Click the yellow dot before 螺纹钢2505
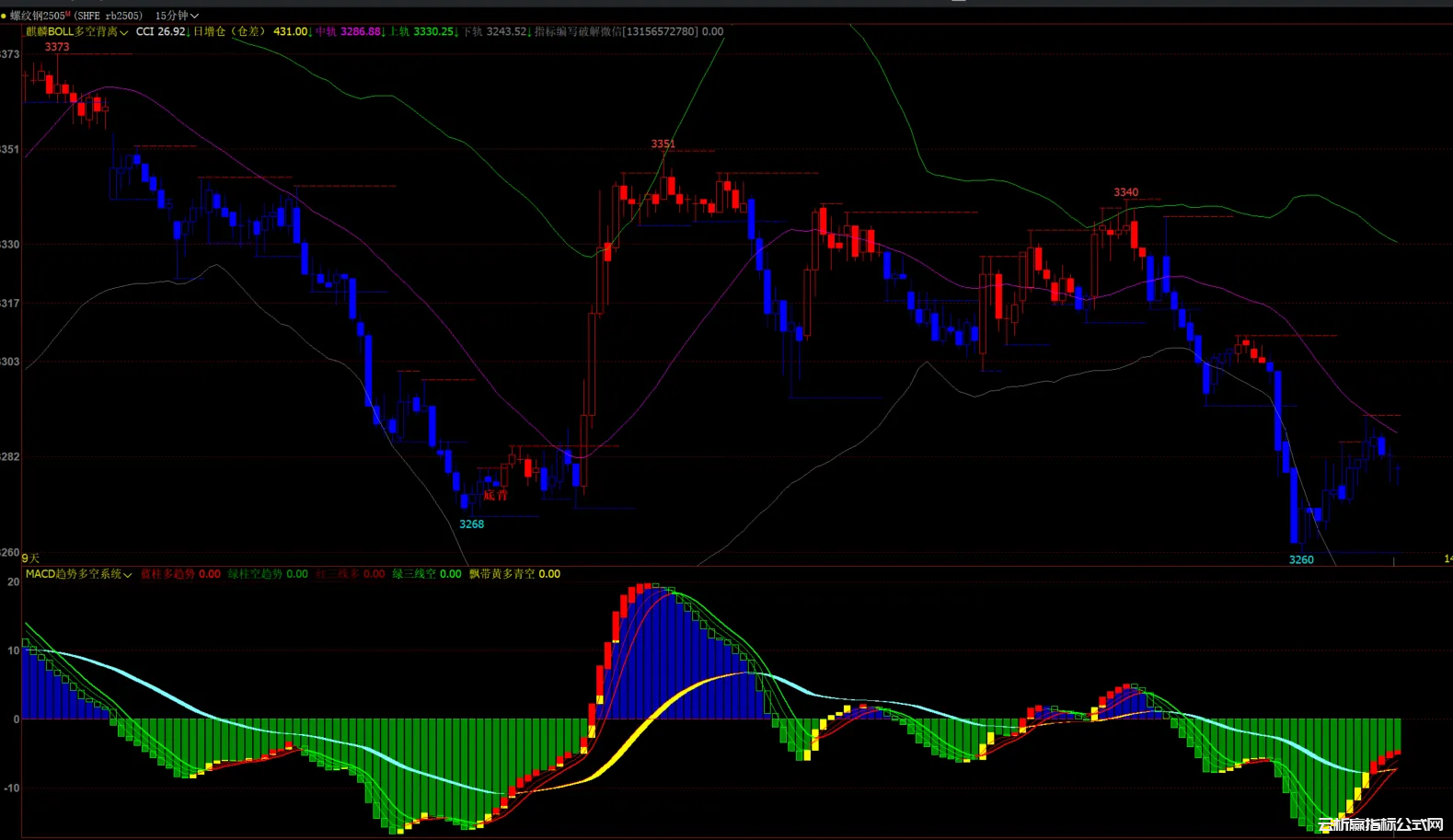The width and height of the screenshot is (1453, 840). (x=4, y=16)
